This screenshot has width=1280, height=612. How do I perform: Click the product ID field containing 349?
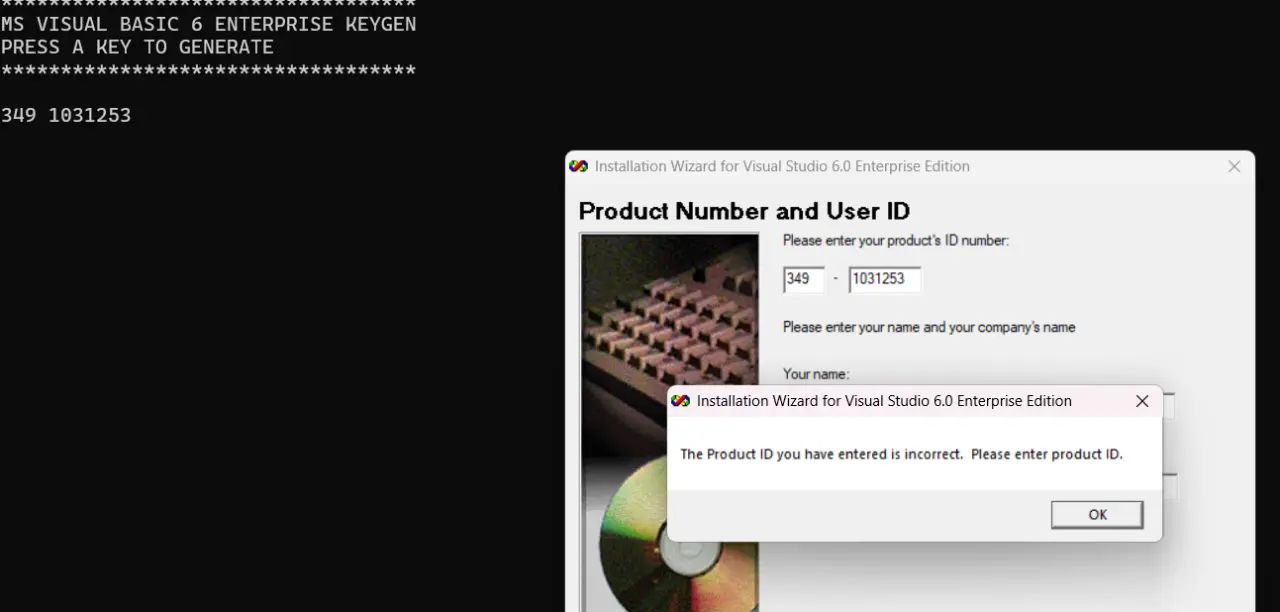click(x=804, y=280)
